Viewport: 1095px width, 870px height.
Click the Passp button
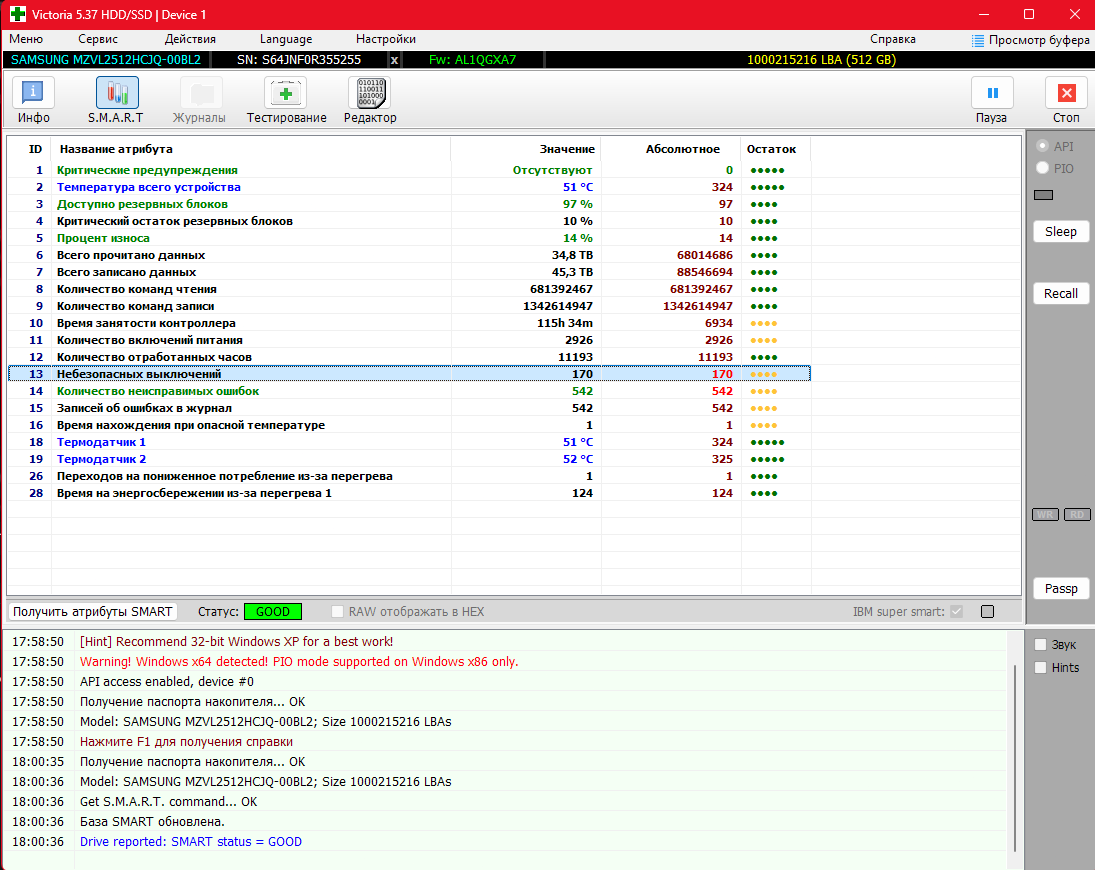pos(1060,589)
